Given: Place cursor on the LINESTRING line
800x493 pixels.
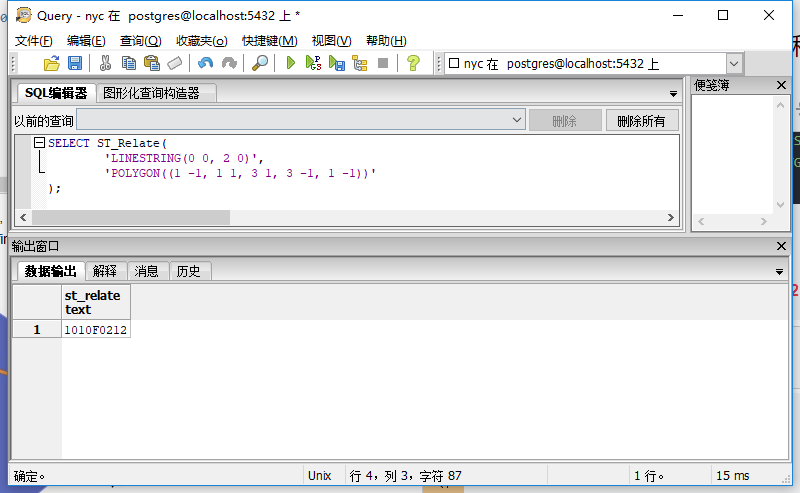Looking at the screenshot, I should (183, 158).
